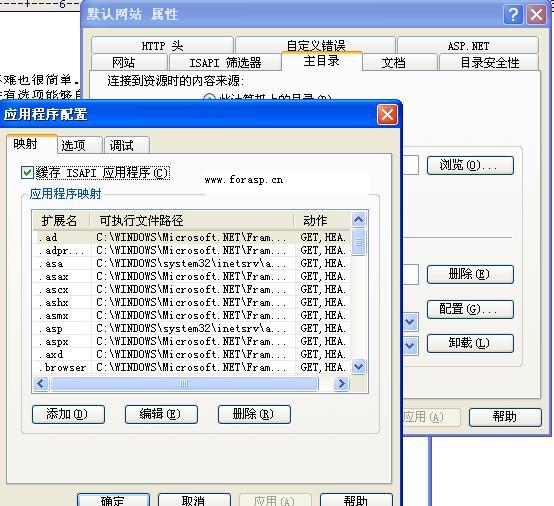554x506 pixels.
Task: Click the mapping list scroll-left arrow
Action: 41,384
